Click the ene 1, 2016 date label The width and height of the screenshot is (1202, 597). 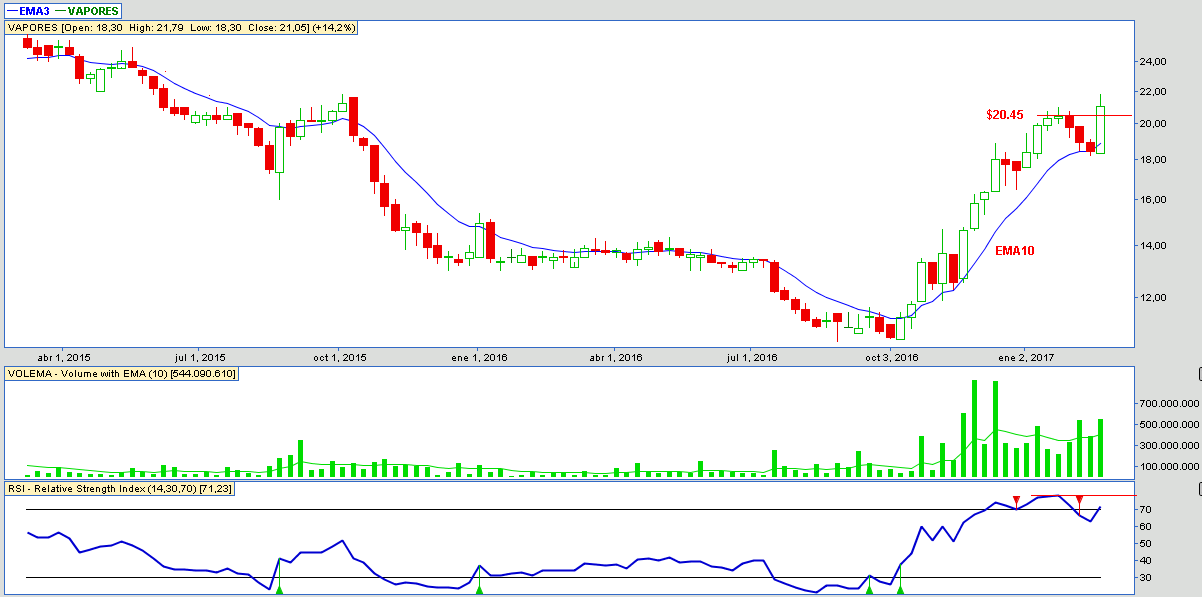[479, 357]
